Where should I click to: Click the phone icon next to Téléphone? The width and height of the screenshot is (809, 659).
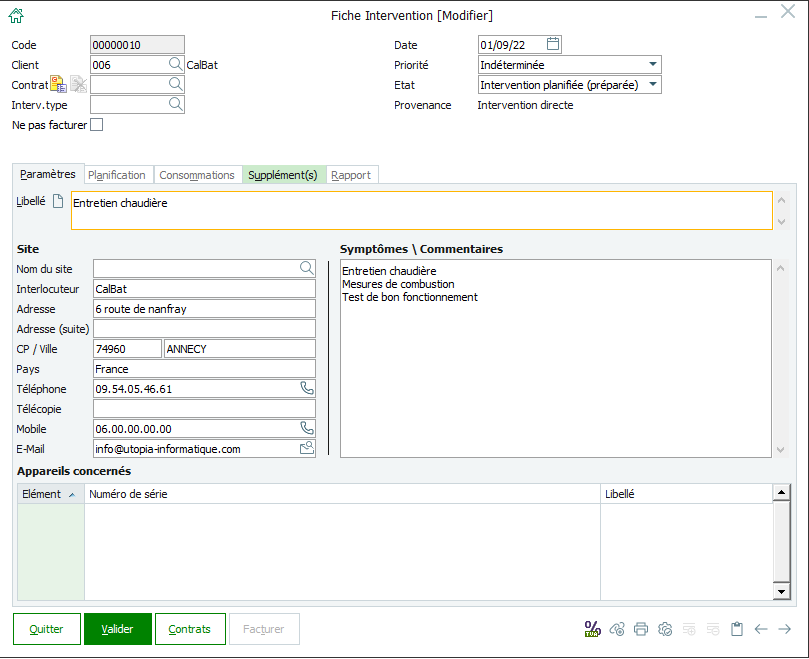(x=306, y=389)
